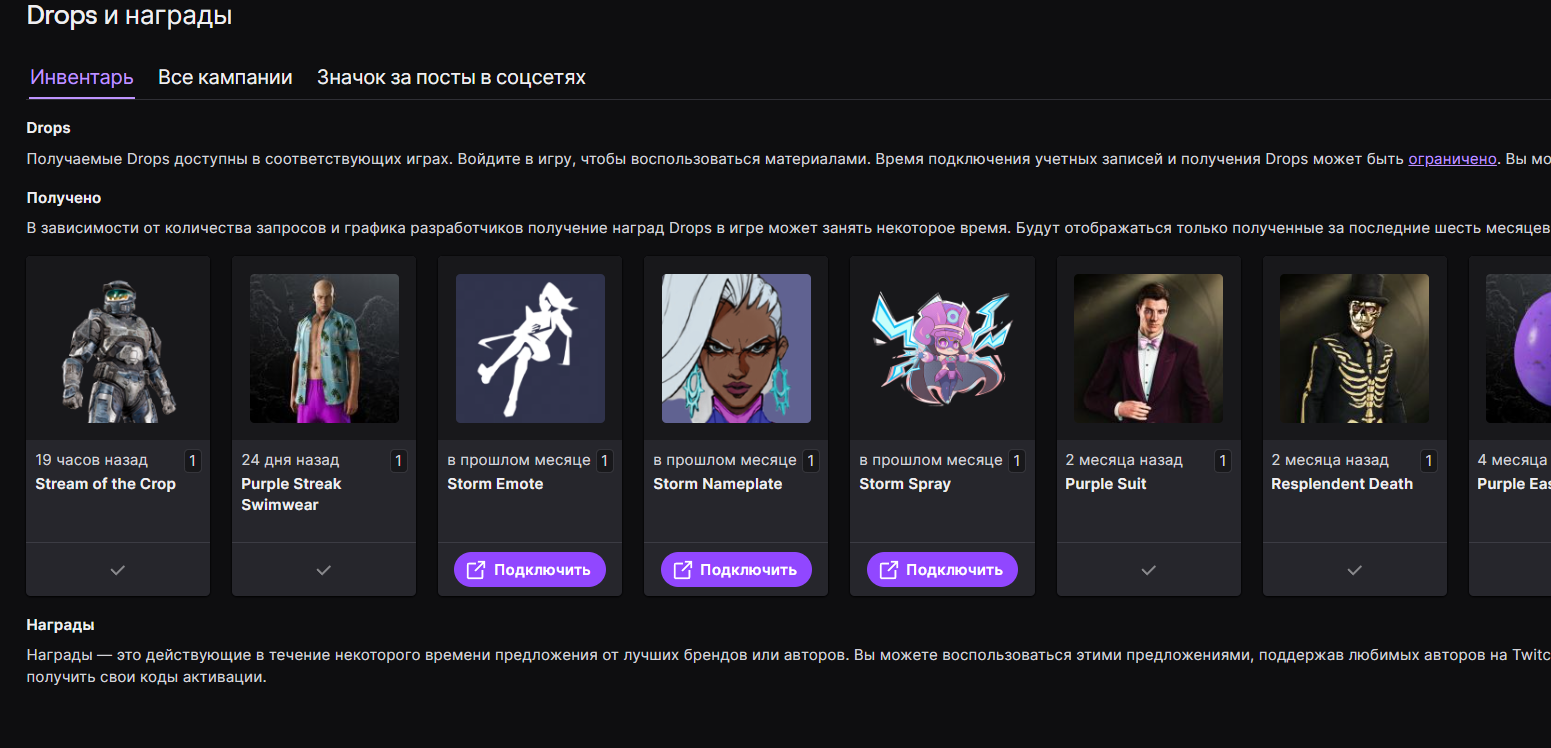This screenshot has height=748, width=1551.
Task: Click the count badge on Storm Emote
Action: point(605,461)
